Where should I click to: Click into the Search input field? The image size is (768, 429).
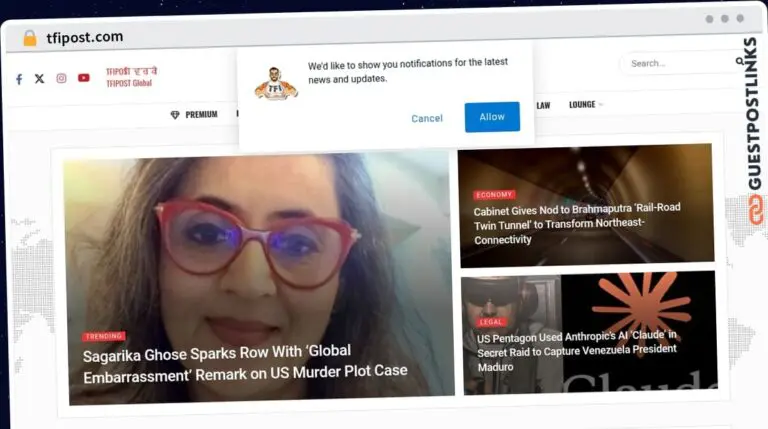point(675,63)
